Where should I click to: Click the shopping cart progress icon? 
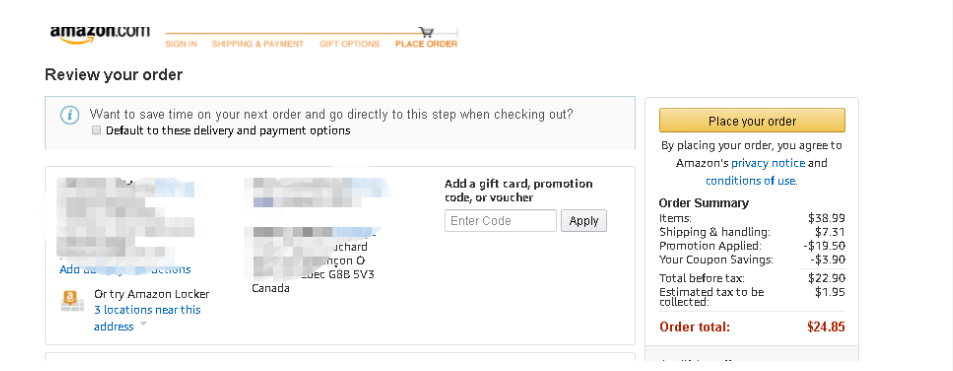coord(427,32)
